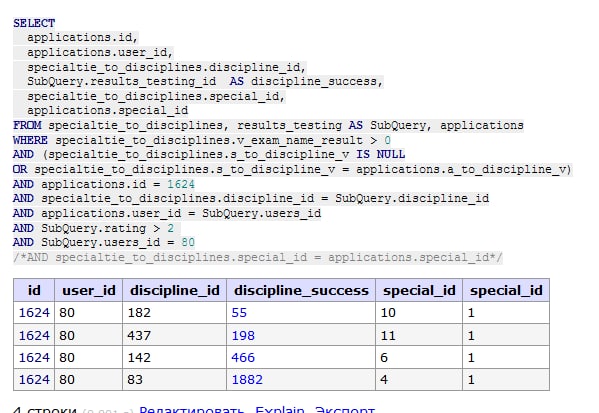Select special_id cell with value 6
599x413 pixels.
[419, 358]
